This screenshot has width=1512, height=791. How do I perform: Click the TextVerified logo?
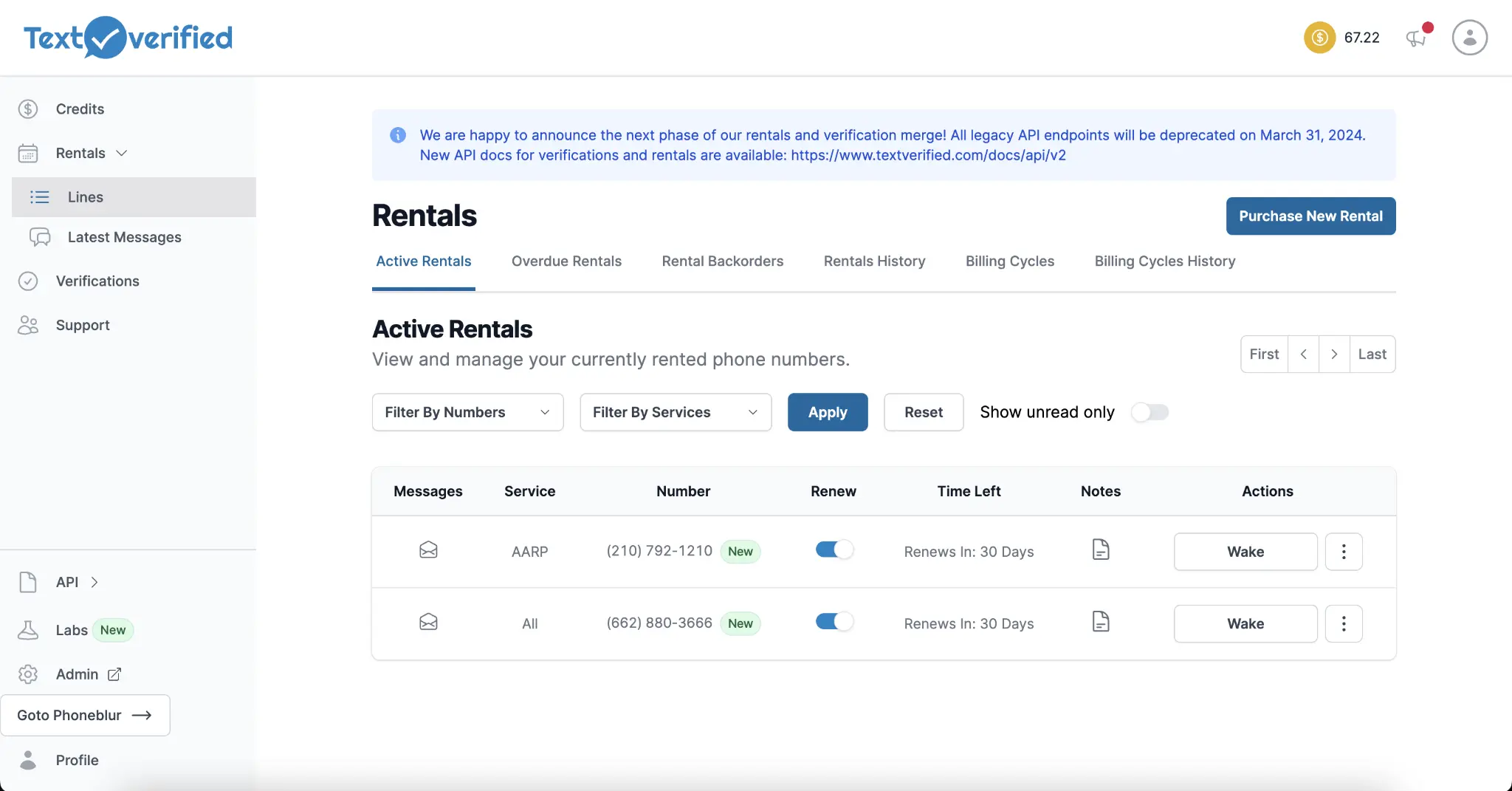tap(128, 37)
